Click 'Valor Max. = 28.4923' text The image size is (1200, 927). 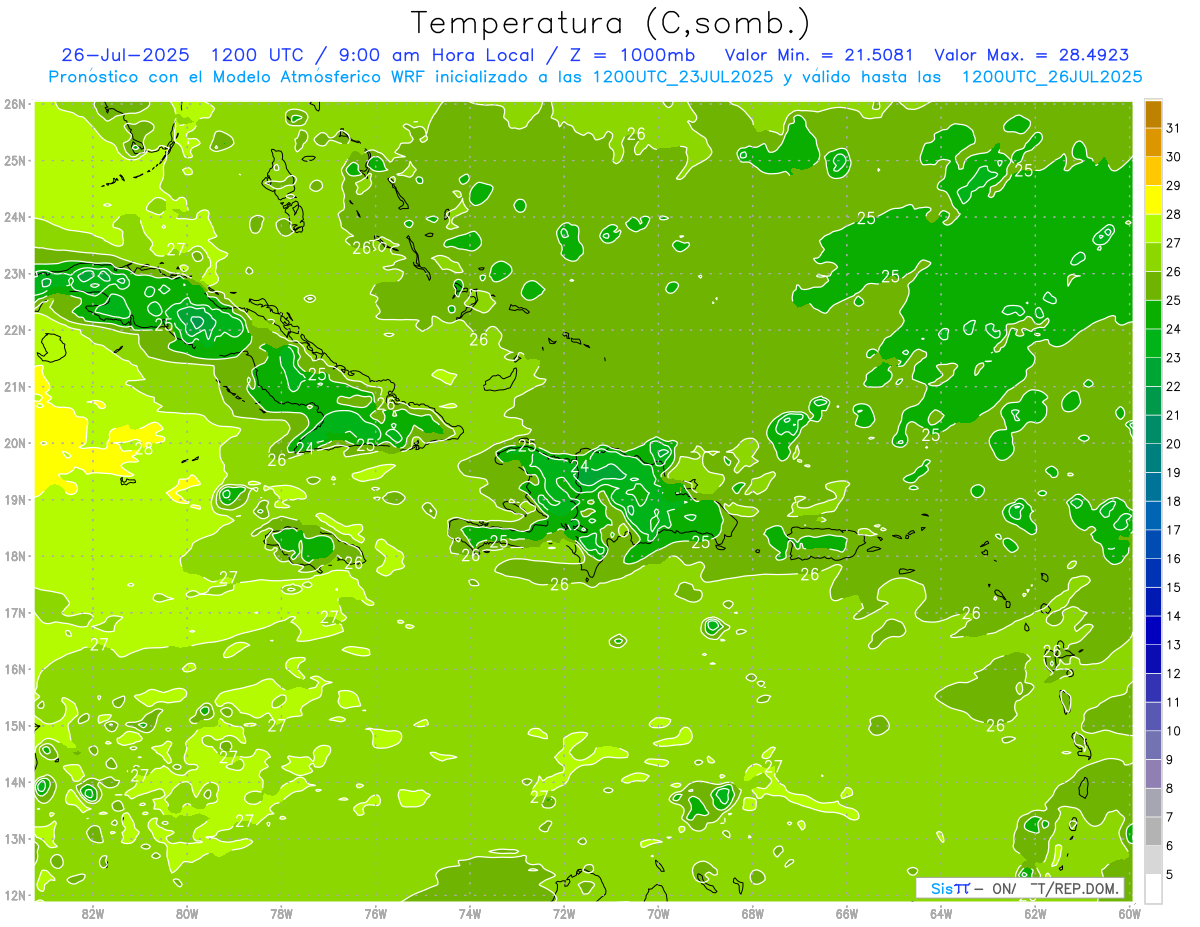click(x=1032, y=55)
